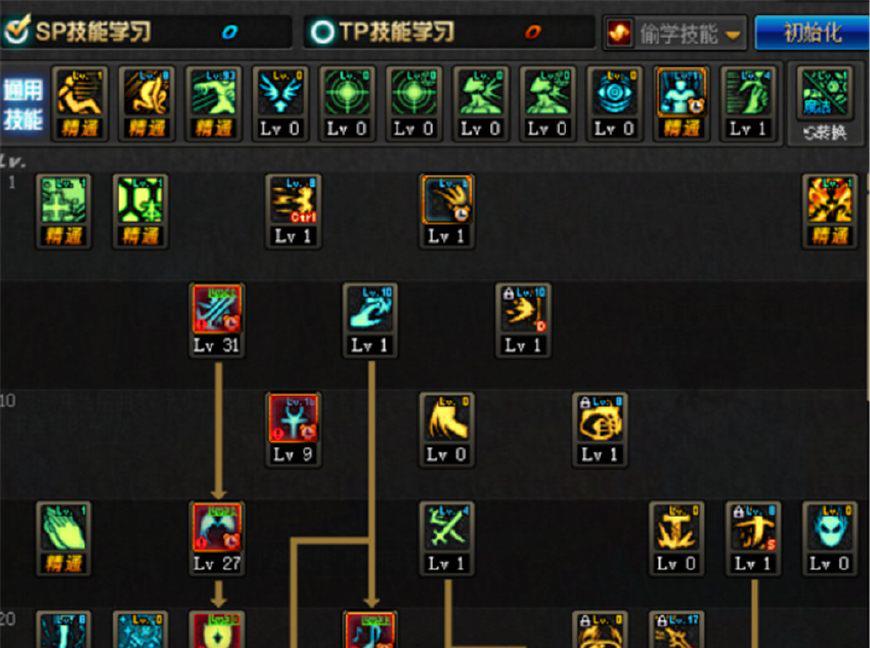
Task: Click the blue wings skill in general row
Action: pyautogui.click(x=280, y=103)
